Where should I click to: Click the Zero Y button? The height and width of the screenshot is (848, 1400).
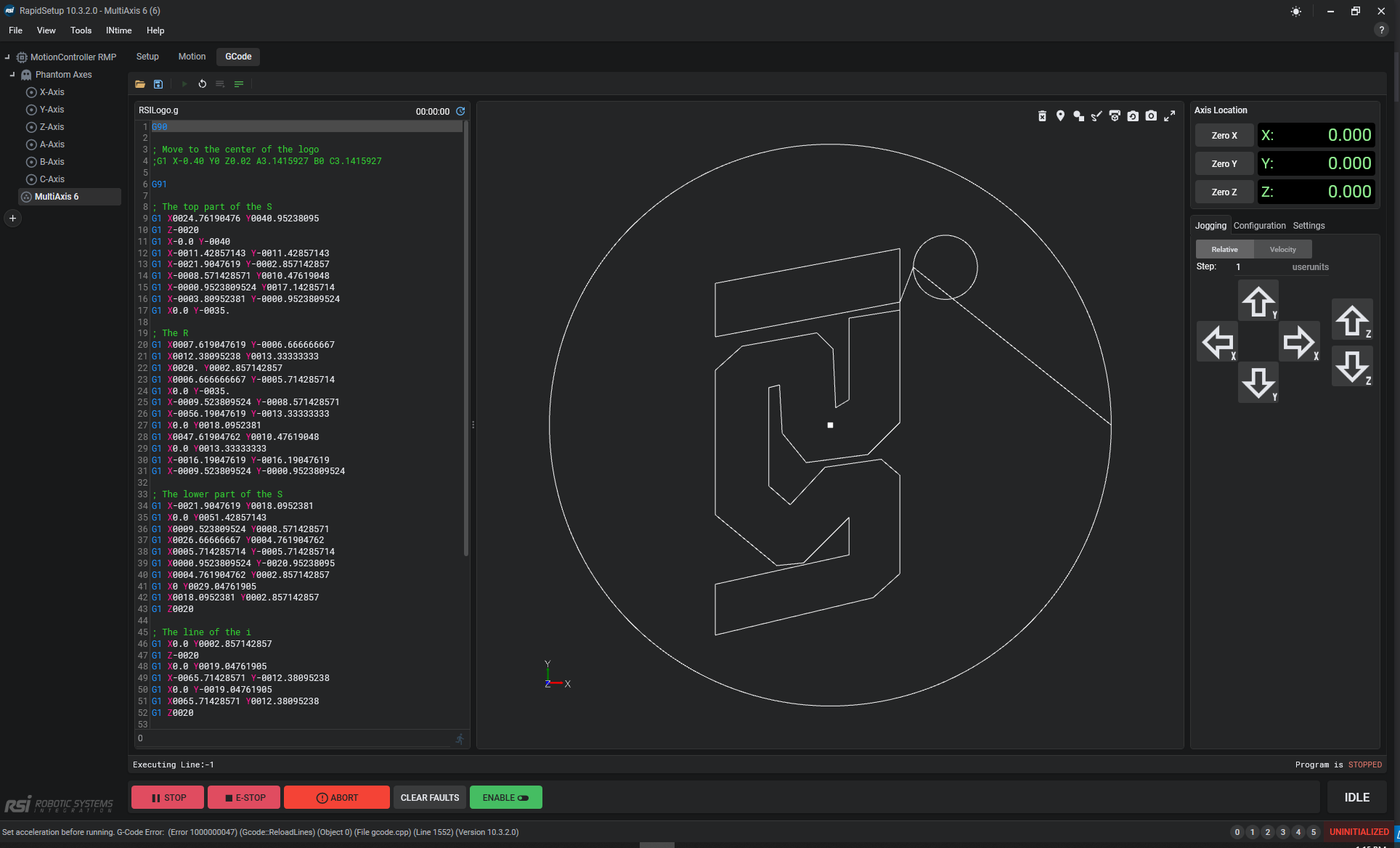click(x=1224, y=164)
